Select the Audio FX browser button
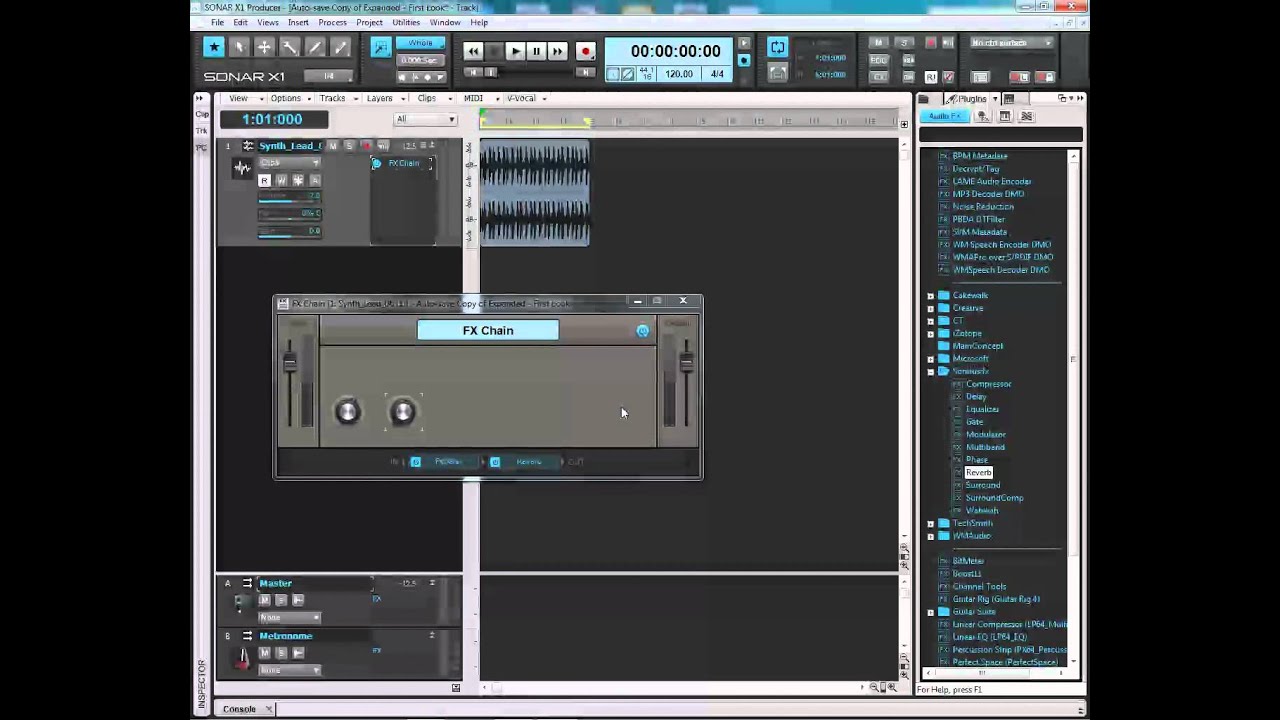Screen dimensions: 1280x720 coord(944,117)
